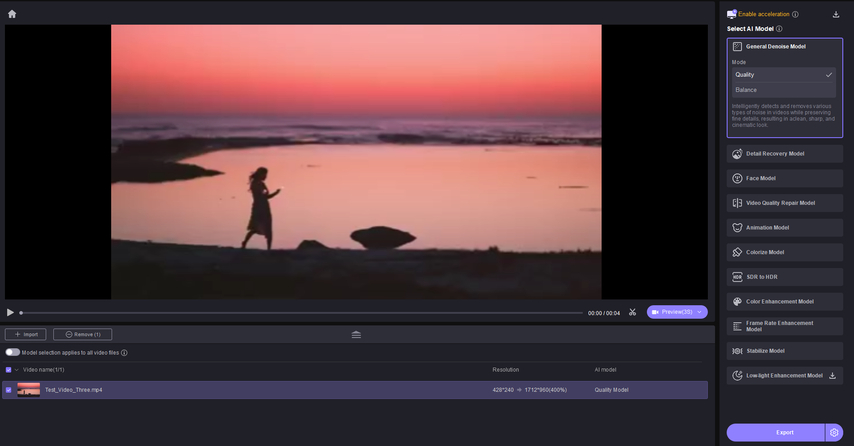
Task: Click the Enable acceleration link
Action: (764, 14)
